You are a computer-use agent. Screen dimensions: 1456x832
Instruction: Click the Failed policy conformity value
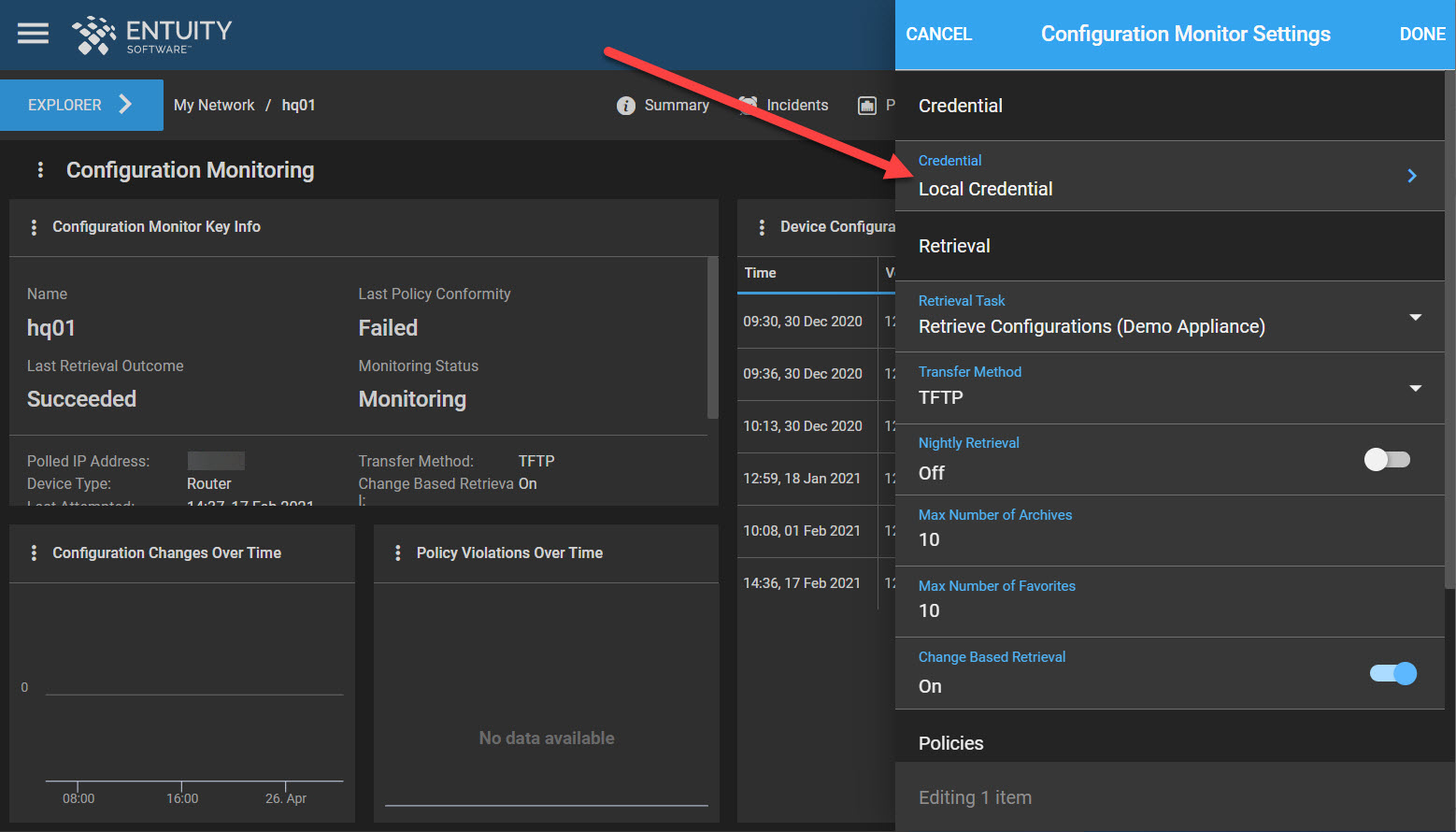click(388, 328)
